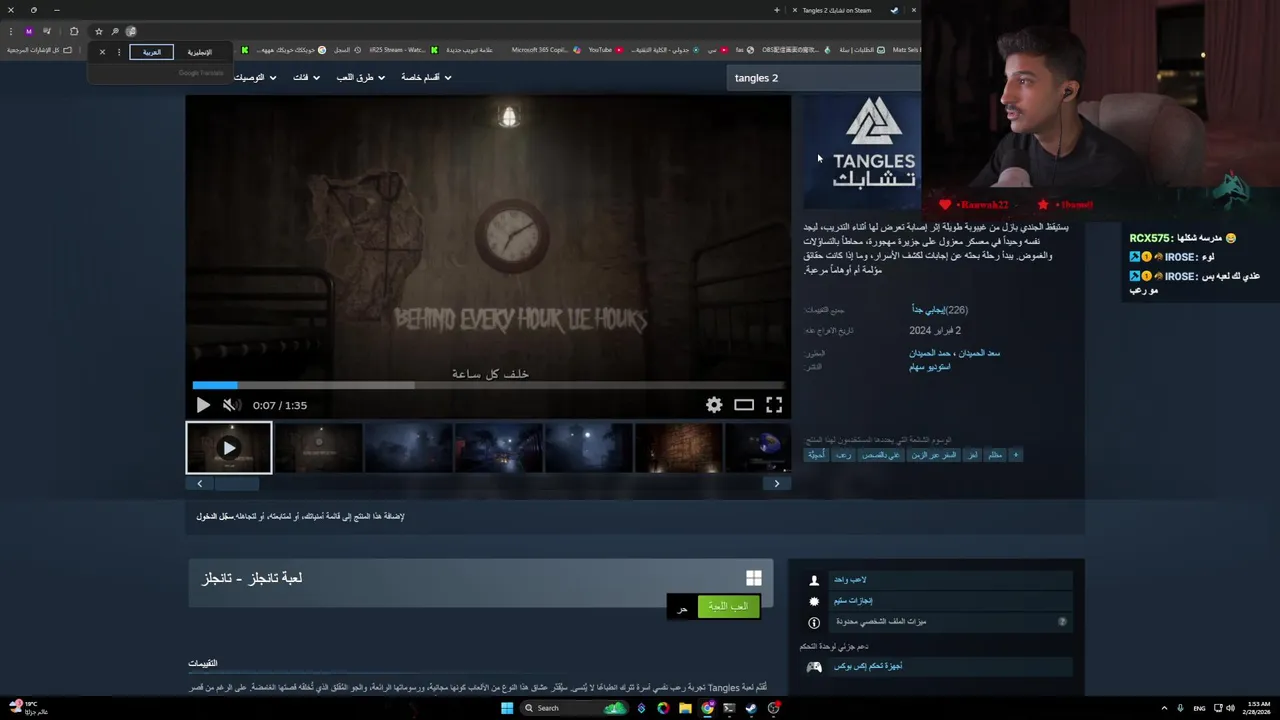Image resolution: width=1280 pixels, height=720 pixels.
Task: Seek along the trailer progress bar
Action: click(488, 385)
